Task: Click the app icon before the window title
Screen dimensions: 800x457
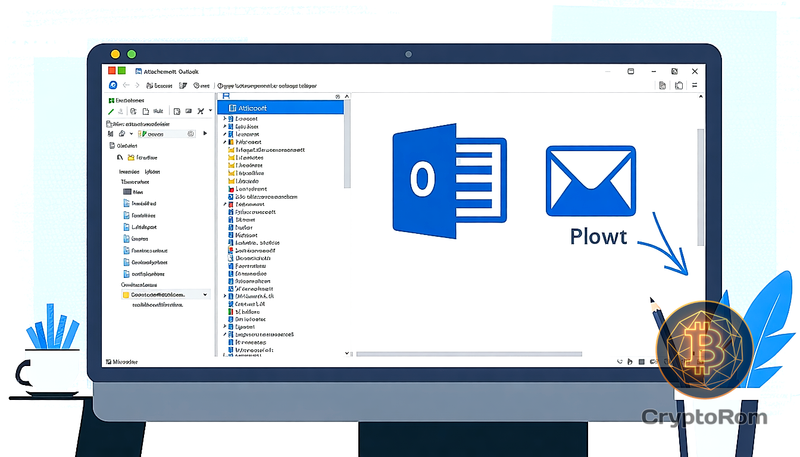Action: (x=138, y=71)
